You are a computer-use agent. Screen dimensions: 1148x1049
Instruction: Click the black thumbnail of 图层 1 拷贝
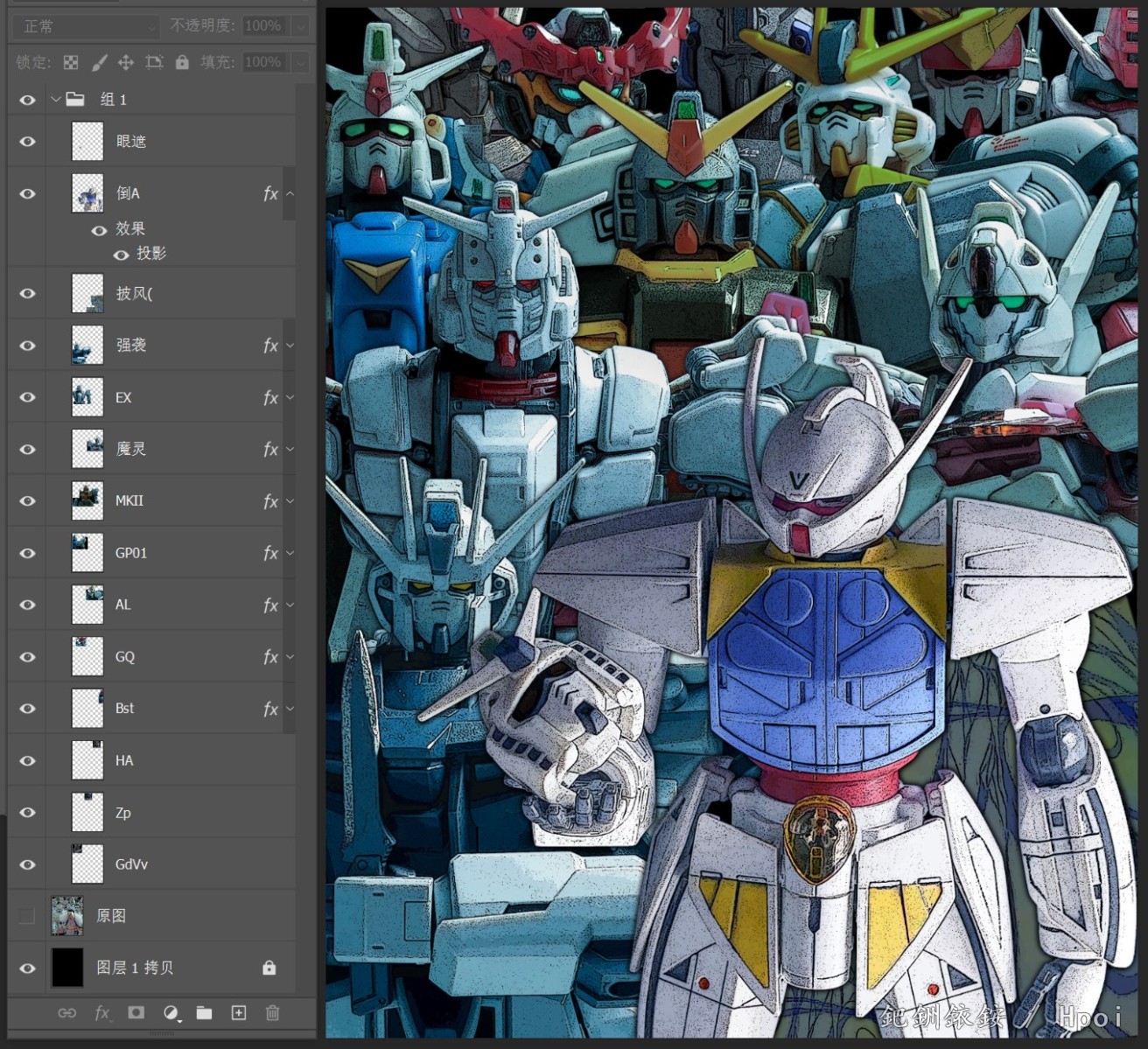tap(67, 968)
